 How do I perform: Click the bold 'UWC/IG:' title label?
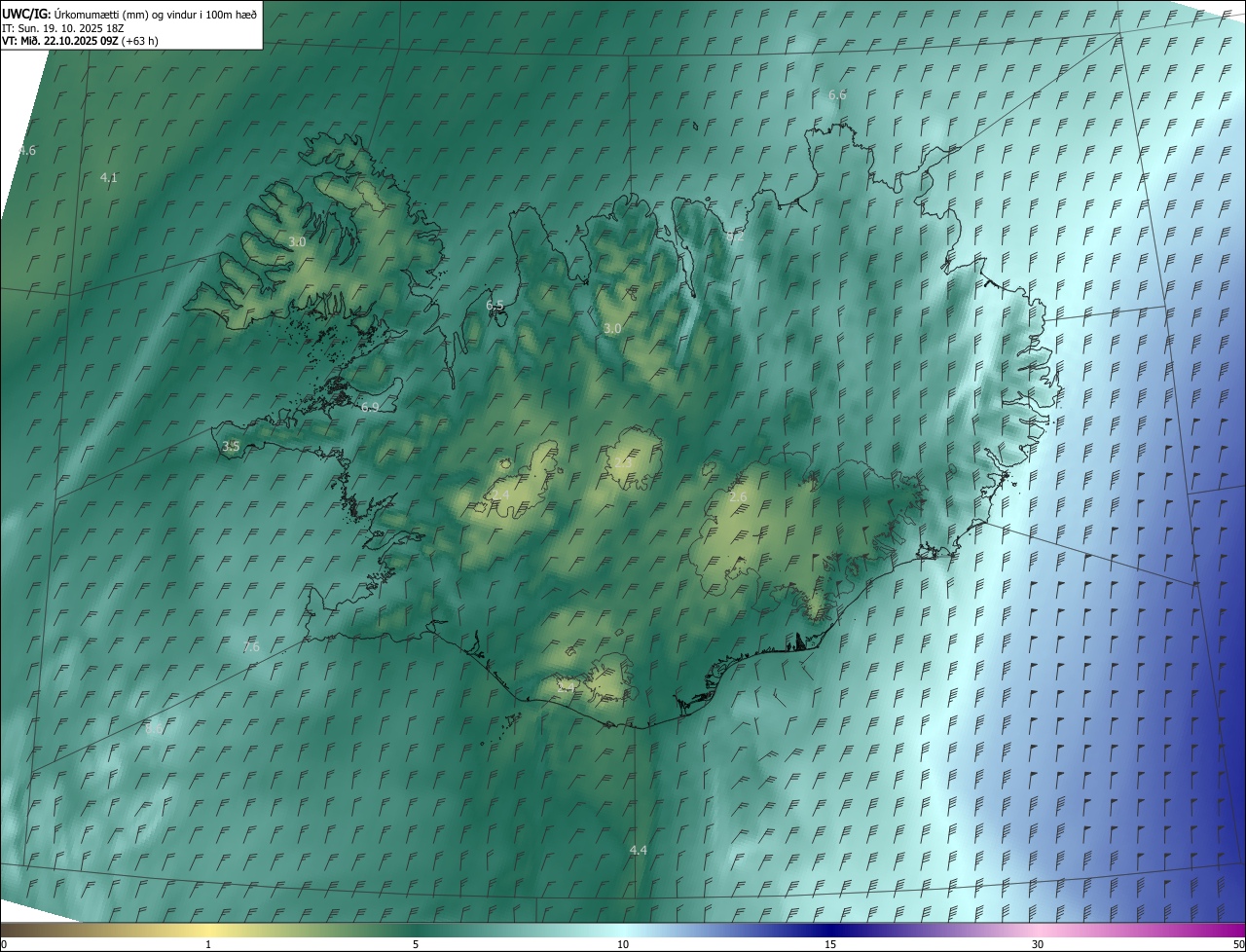click(26, 14)
